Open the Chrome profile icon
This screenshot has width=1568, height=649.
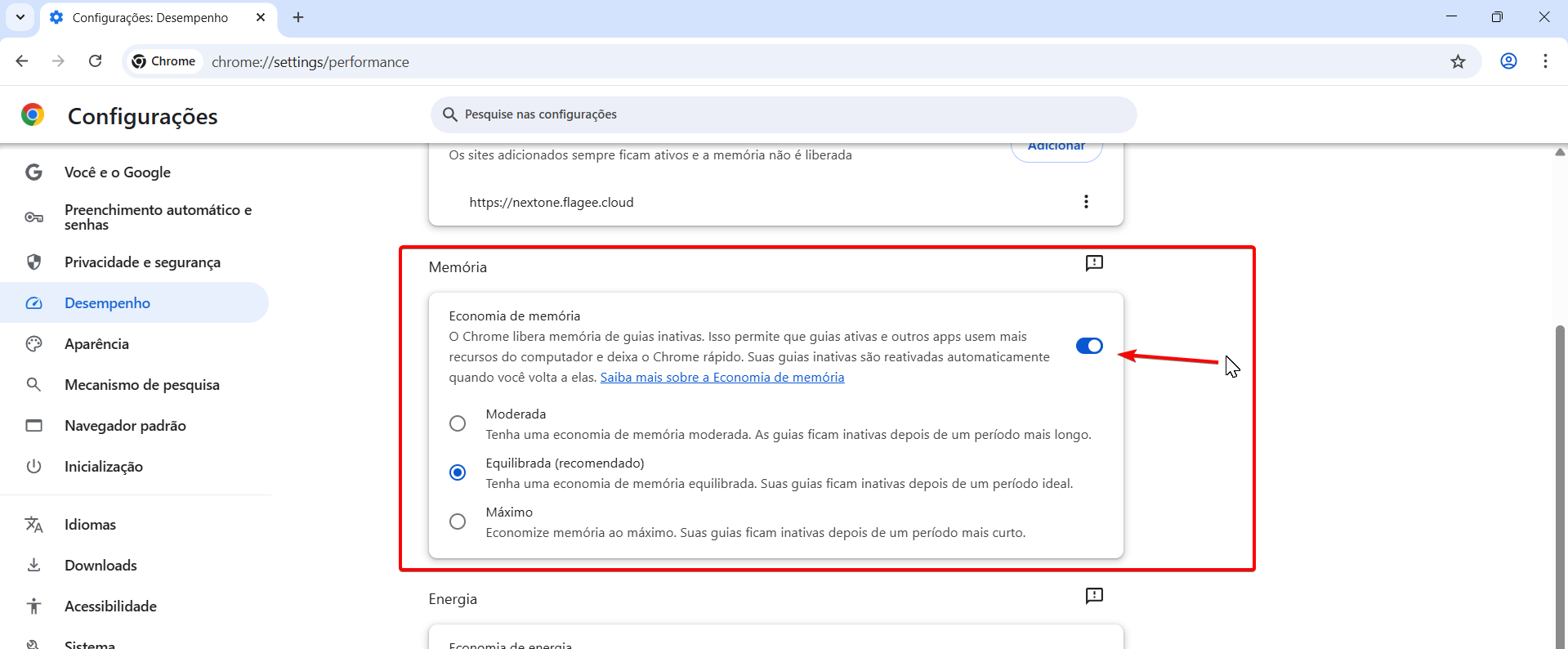point(1508,61)
